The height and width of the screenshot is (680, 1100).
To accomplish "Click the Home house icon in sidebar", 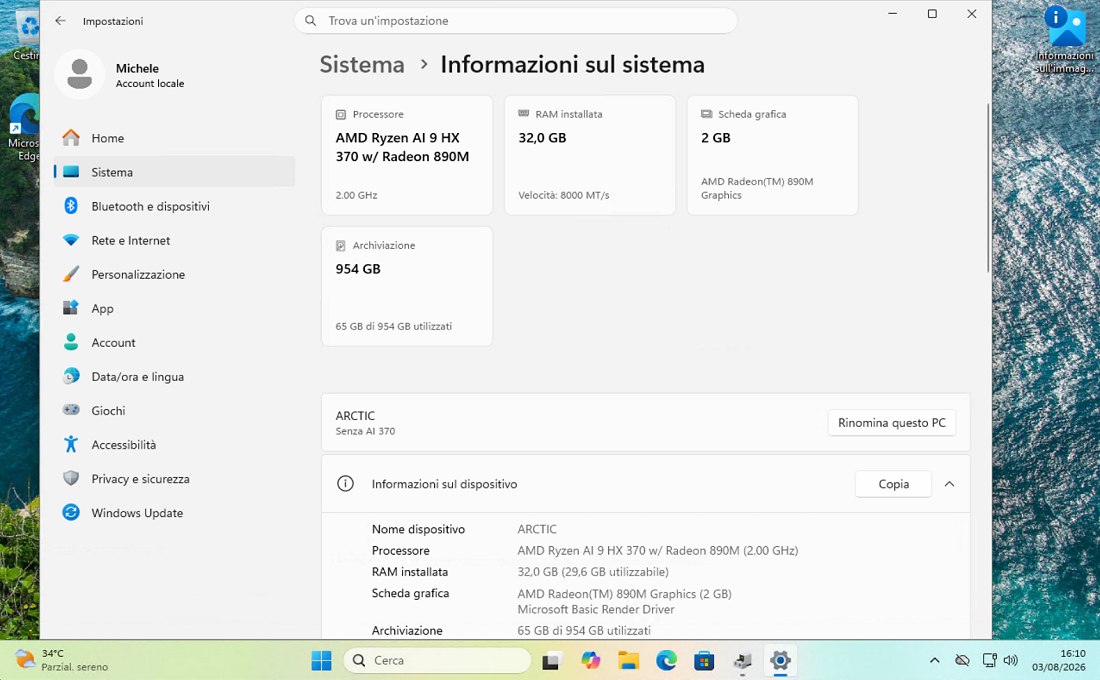I will click(71, 138).
